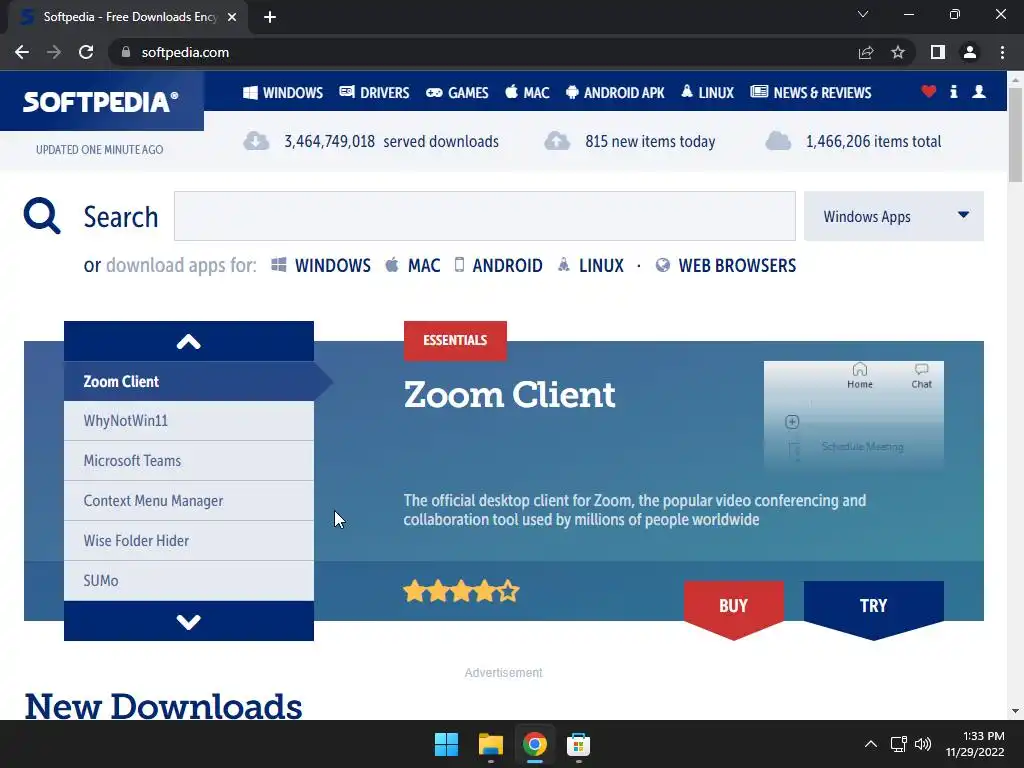The width and height of the screenshot is (1024, 768).
Task: Open the volume tray icon
Action: click(x=923, y=744)
